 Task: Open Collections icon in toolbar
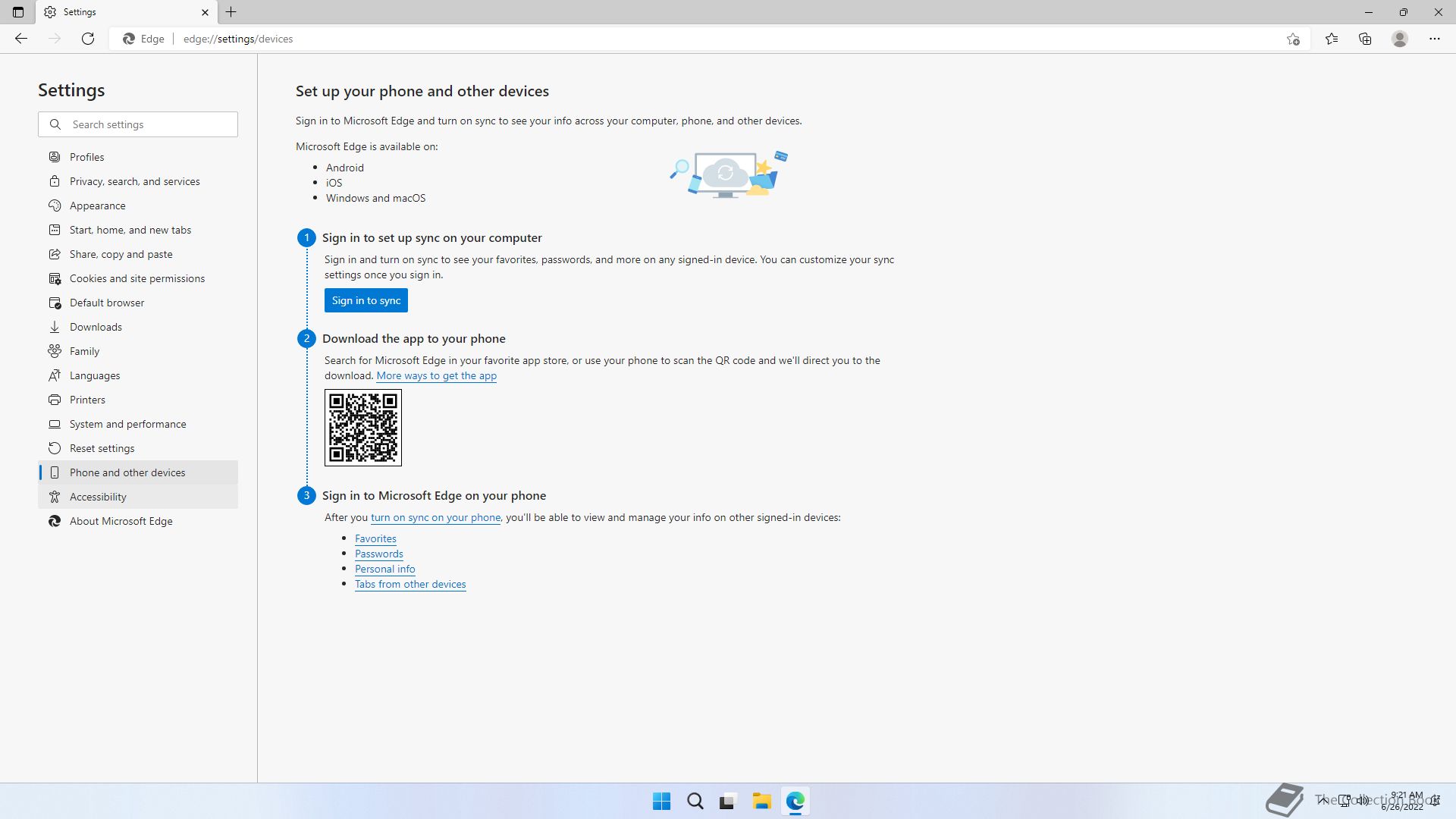tap(1365, 39)
